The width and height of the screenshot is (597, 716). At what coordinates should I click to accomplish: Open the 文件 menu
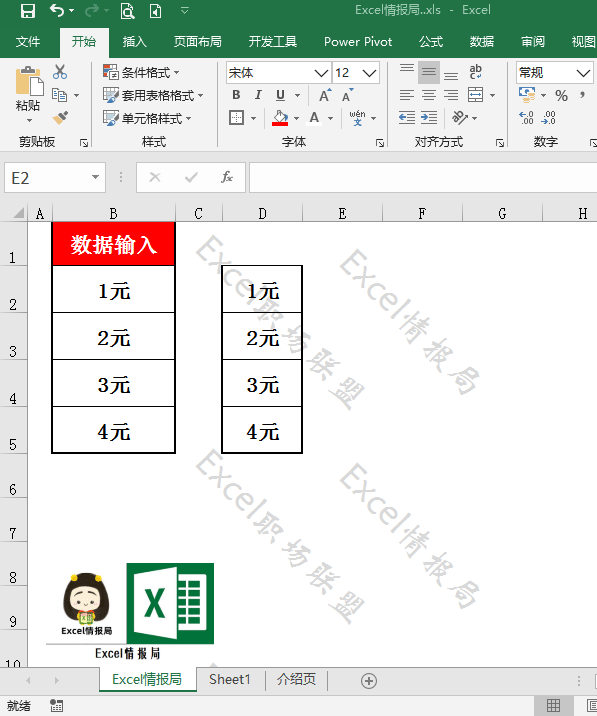tap(27, 42)
